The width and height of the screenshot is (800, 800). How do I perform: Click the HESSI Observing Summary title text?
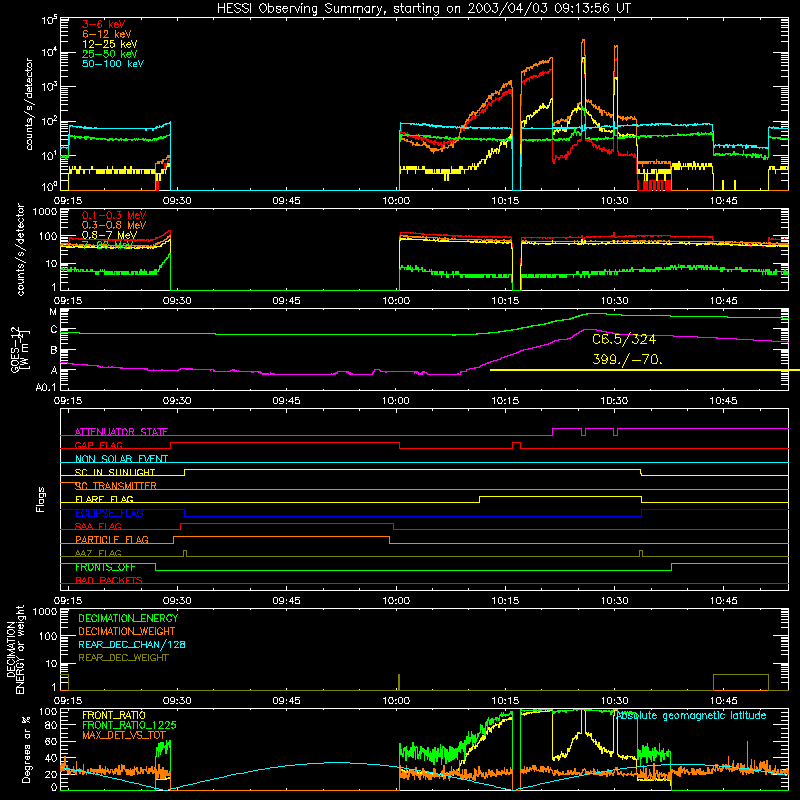(x=423, y=9)
